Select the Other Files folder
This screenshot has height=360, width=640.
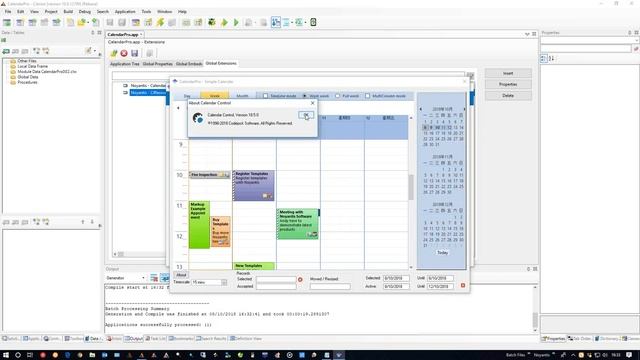pyautogui.click(x=27, y=61)
